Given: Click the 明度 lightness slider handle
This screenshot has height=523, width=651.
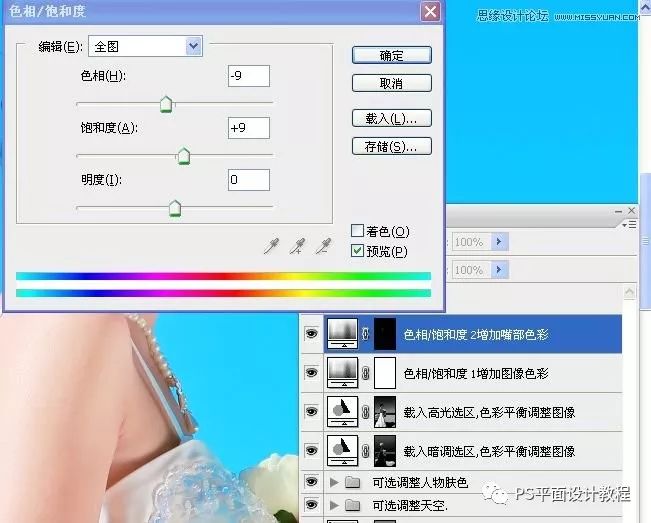Looking at the screenshot, I should click(175, 208).
